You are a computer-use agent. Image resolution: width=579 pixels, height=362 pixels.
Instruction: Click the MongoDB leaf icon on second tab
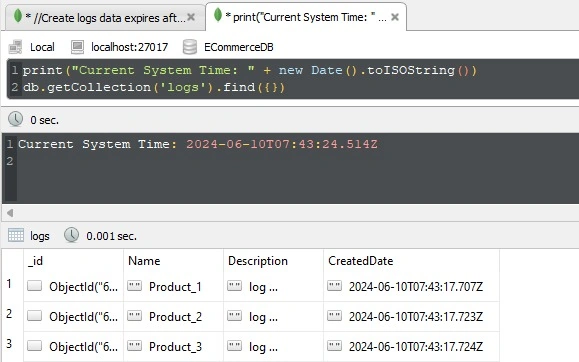click(x=218, y=15)
